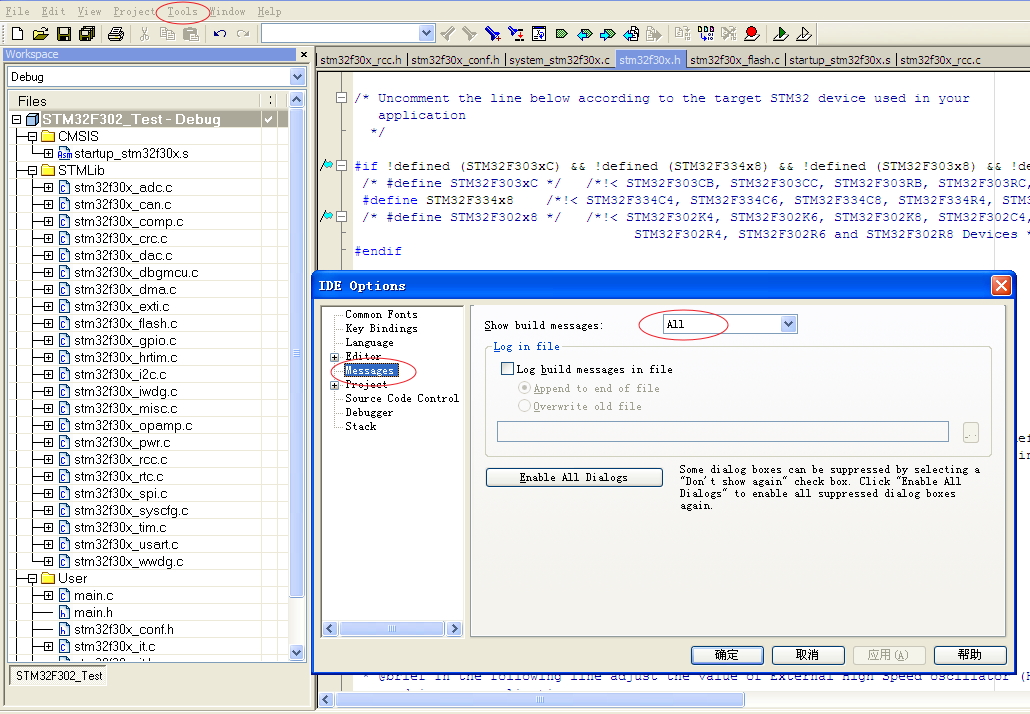Create a new document with the New icon
1030x714 pixels.
18,34
